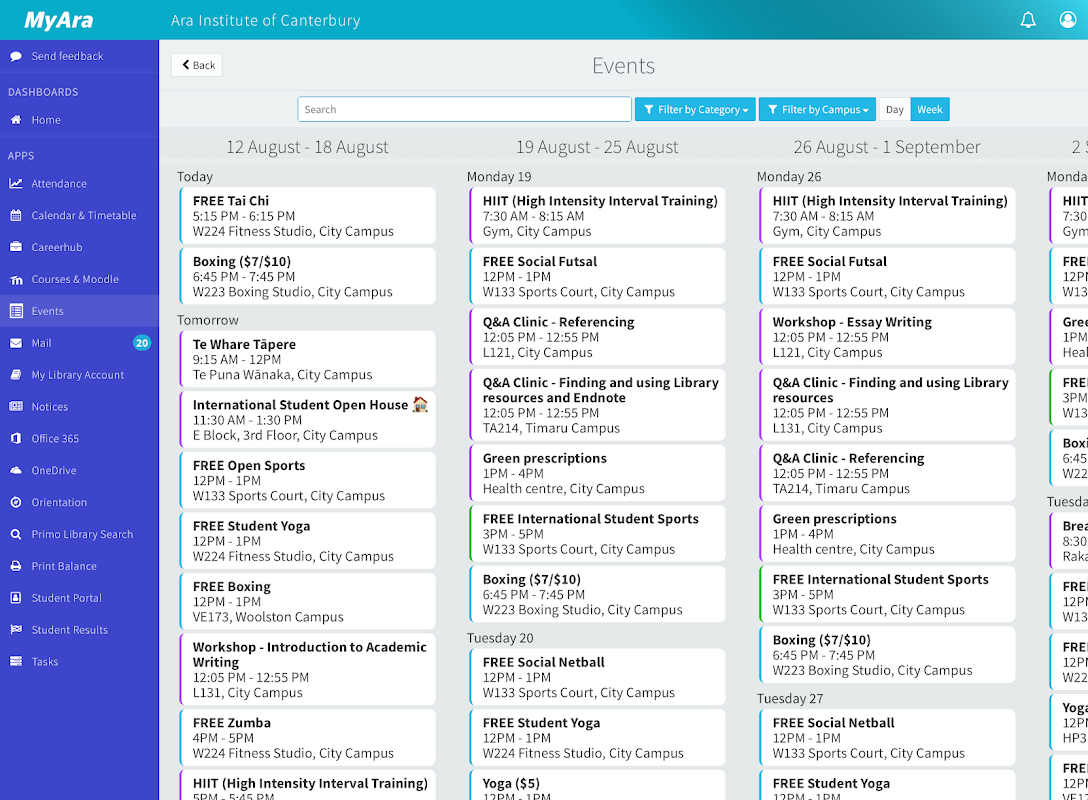Click the Send feedback speech bubble icon
This screenshot has width=1088, height=800.
(x=15, y=56)
